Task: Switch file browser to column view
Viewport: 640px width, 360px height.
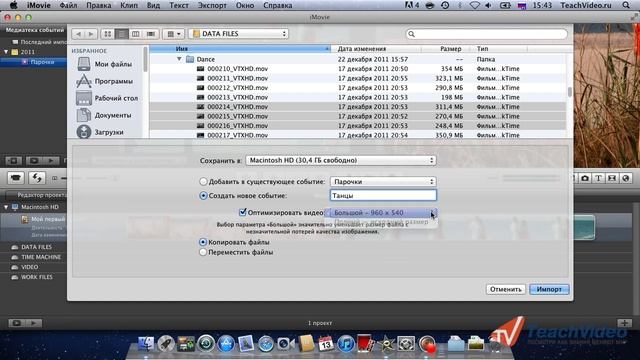Action: point(136,34)
